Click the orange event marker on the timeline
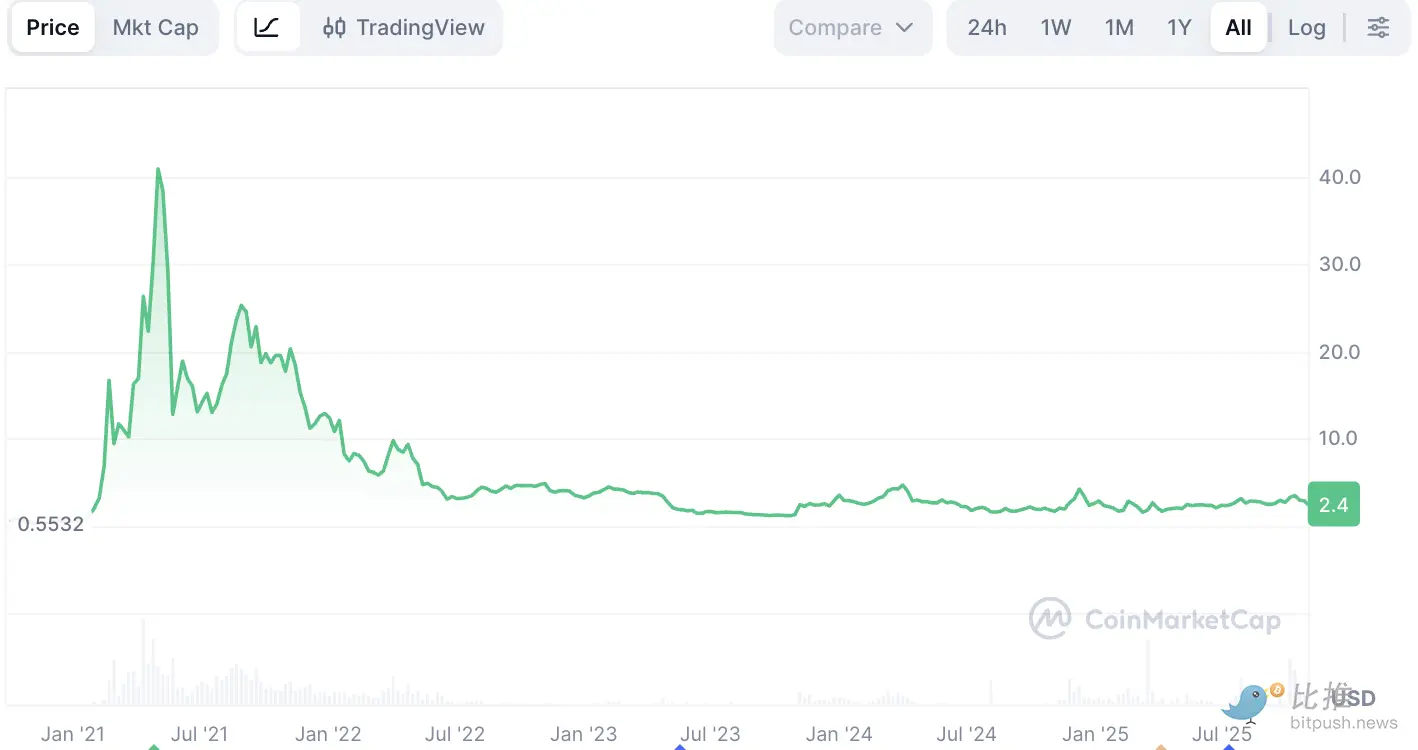 [x=1161, y=746]
